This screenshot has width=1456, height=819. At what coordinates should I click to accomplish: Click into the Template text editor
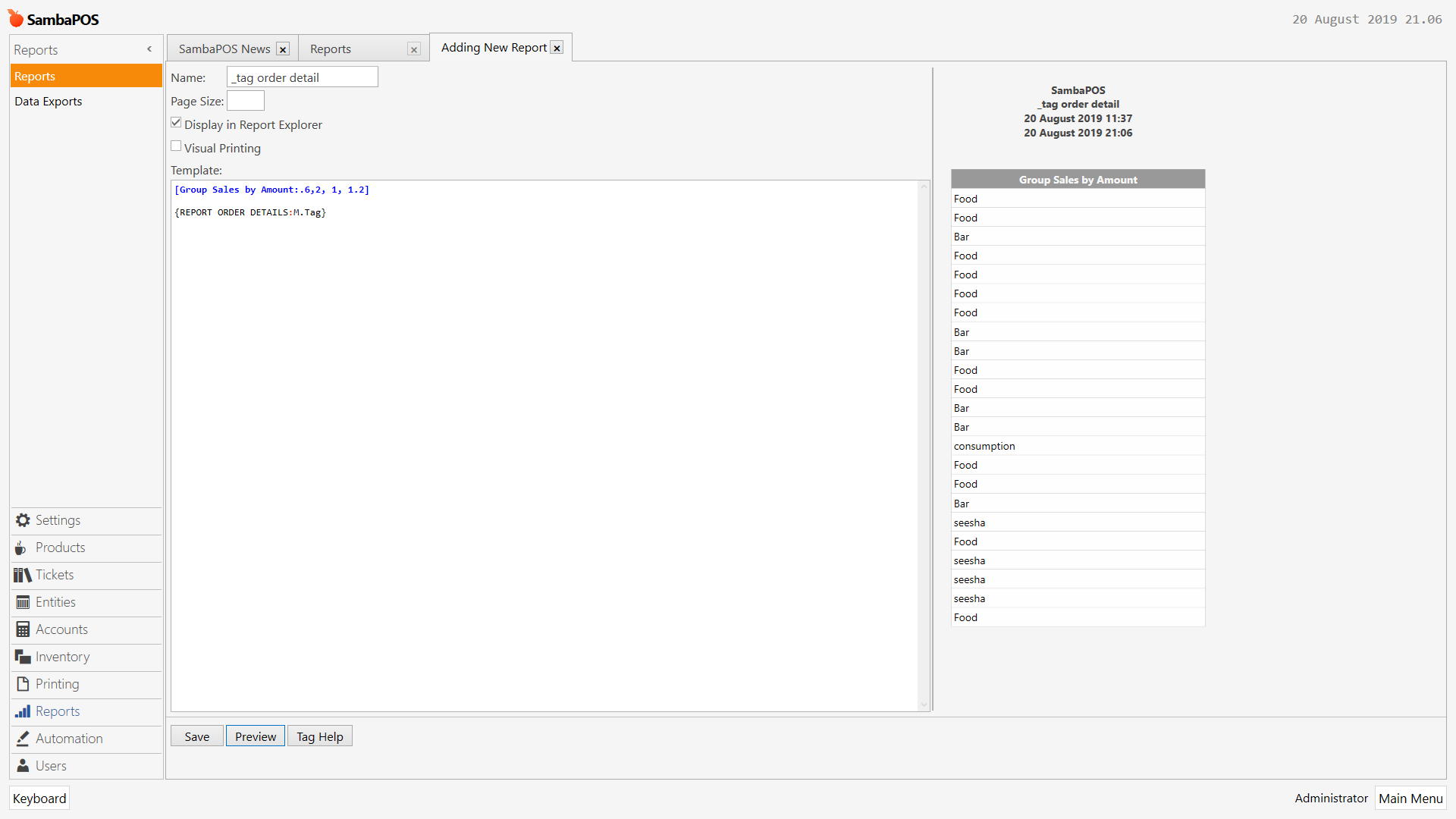pos(544,446)
